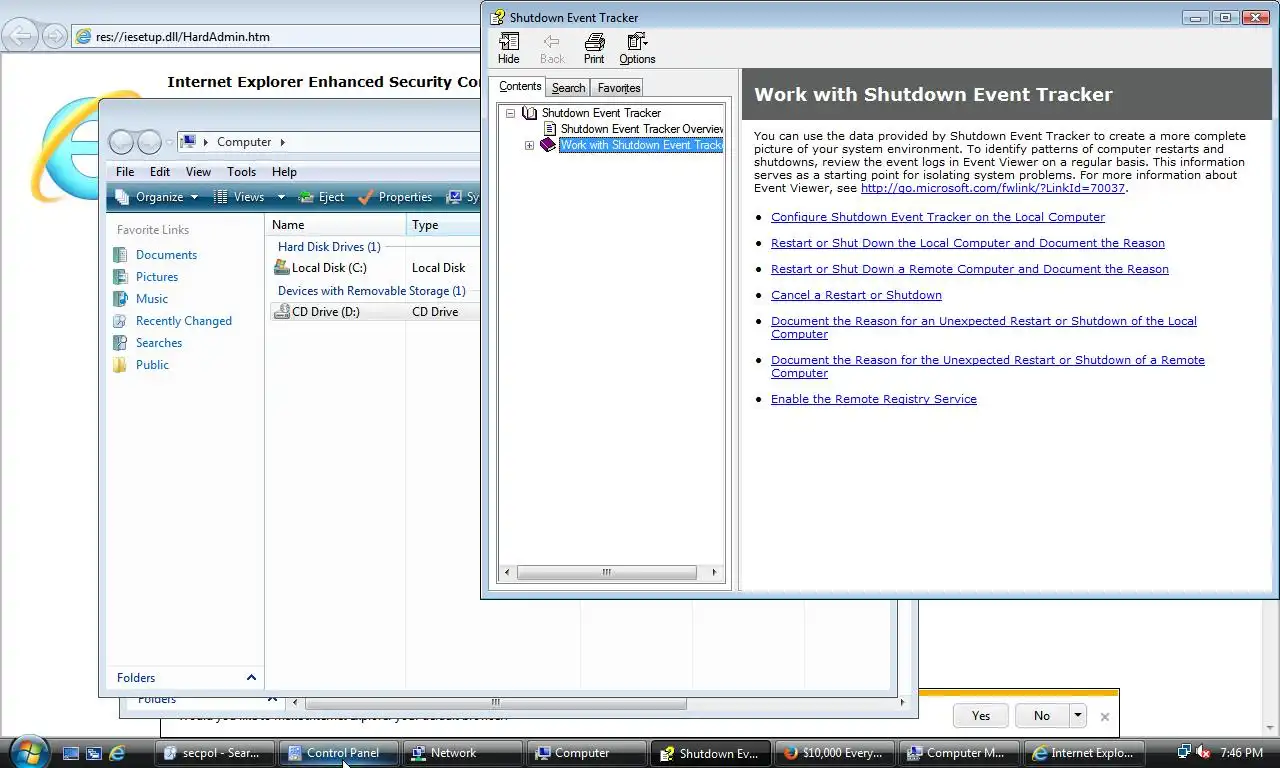This screenshot has width=1280, height=768.
Task: Print the current help topic
Action: click(x=594, y=48)
